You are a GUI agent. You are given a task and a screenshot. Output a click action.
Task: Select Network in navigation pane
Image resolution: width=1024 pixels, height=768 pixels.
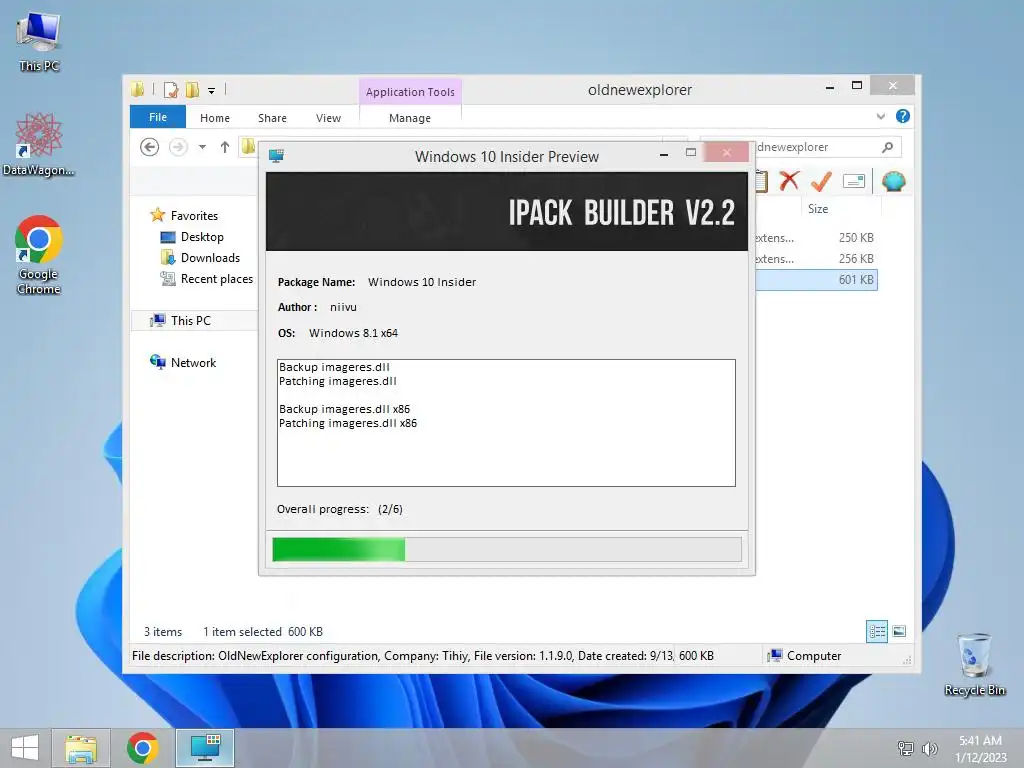193,362
